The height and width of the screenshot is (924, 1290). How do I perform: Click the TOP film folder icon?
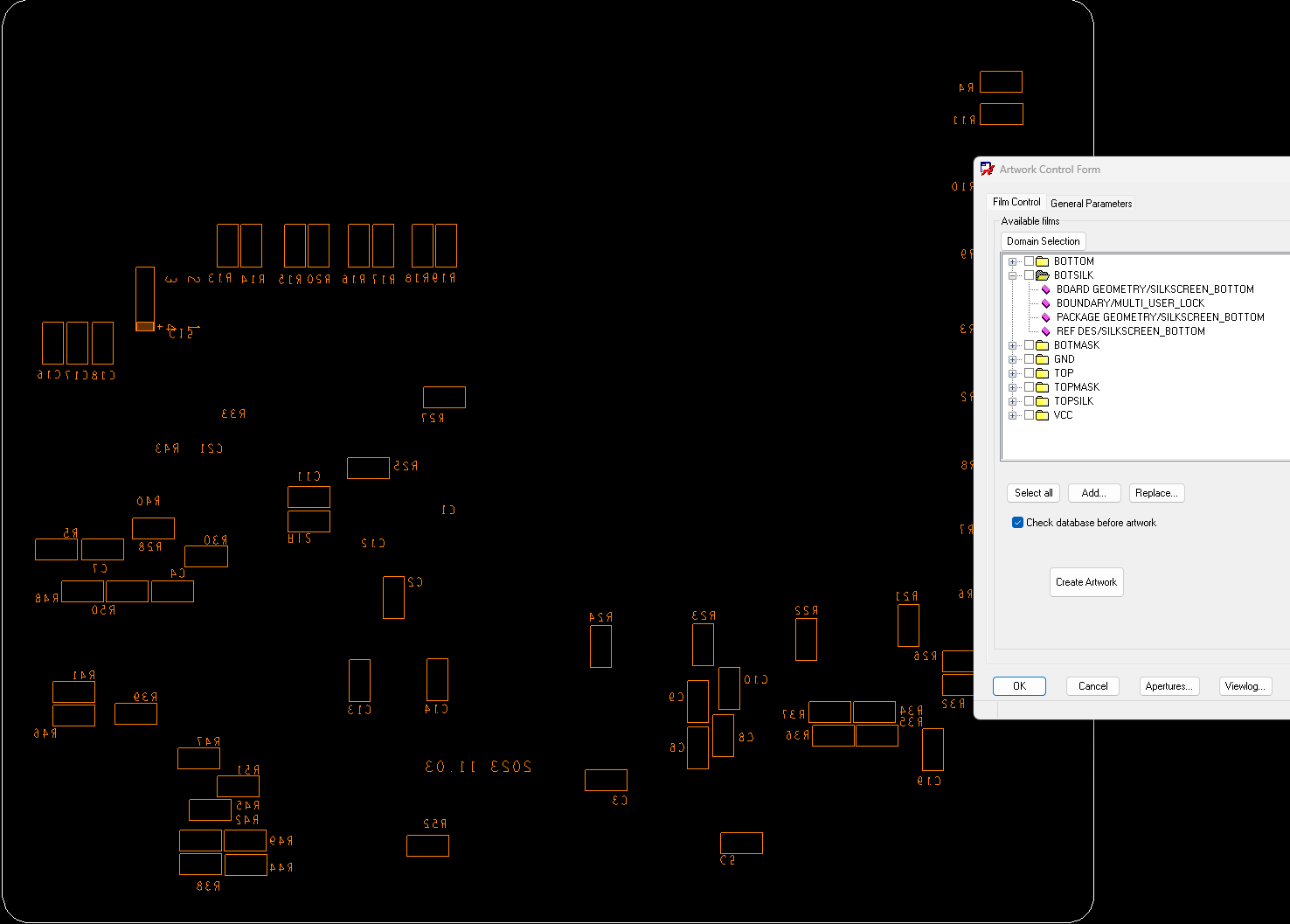(x=1042, y=373)
